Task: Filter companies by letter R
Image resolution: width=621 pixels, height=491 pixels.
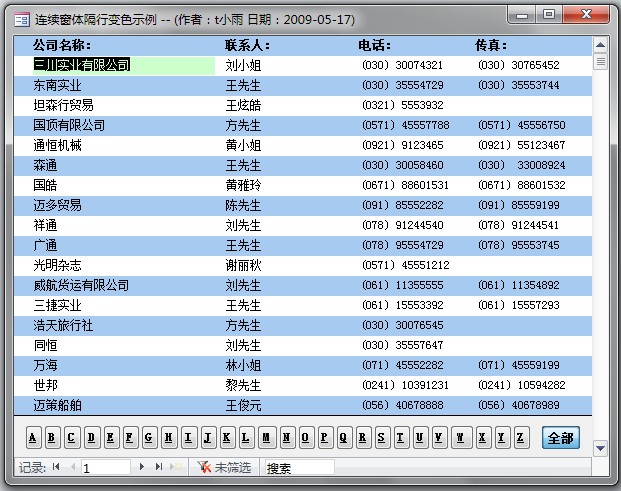Action: (x=363, y=438)
